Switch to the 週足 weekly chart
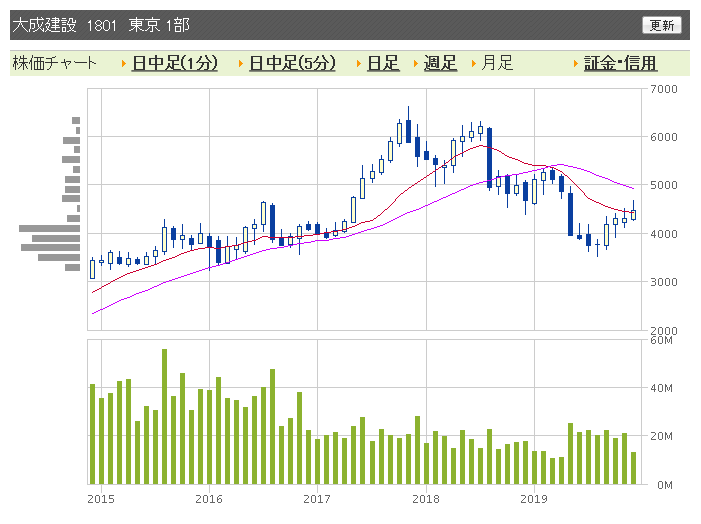This screenshot has height=524, width=701. (440, 63)
